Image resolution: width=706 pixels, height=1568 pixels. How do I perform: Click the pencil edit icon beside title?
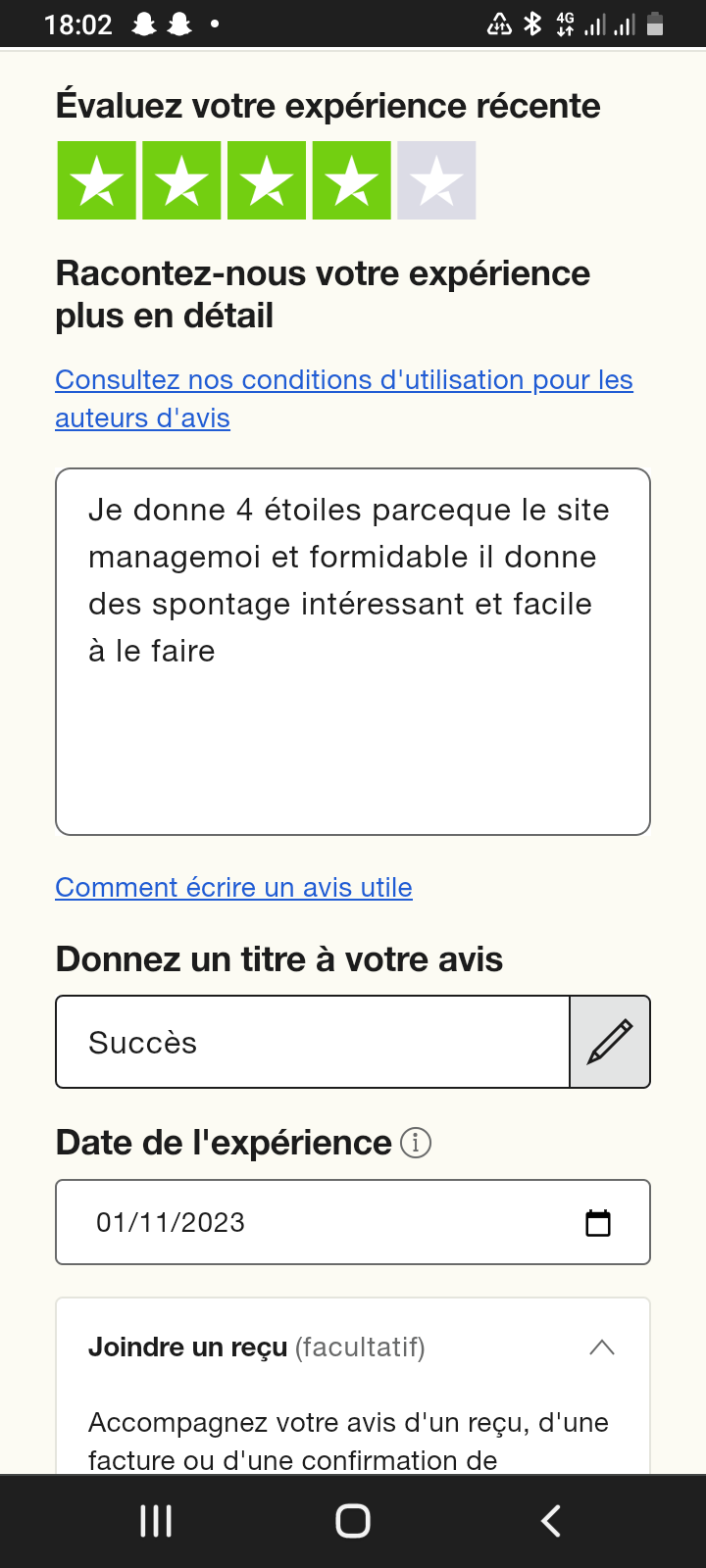[x=610, y=1042]
